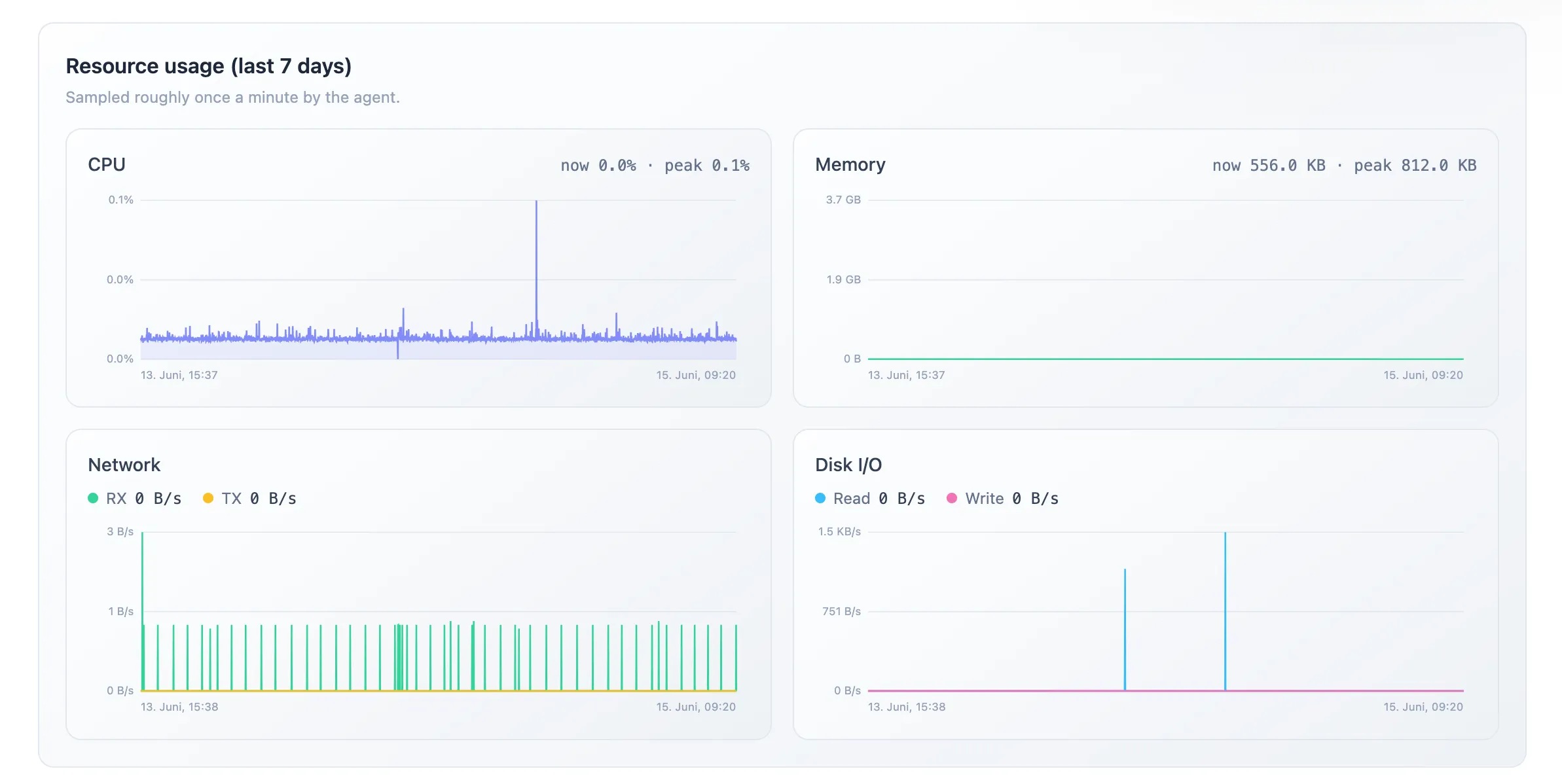Click the shorter blue Disk Read spike
This screenshot has width=1562, height=784.
(x=1125, y=630)
